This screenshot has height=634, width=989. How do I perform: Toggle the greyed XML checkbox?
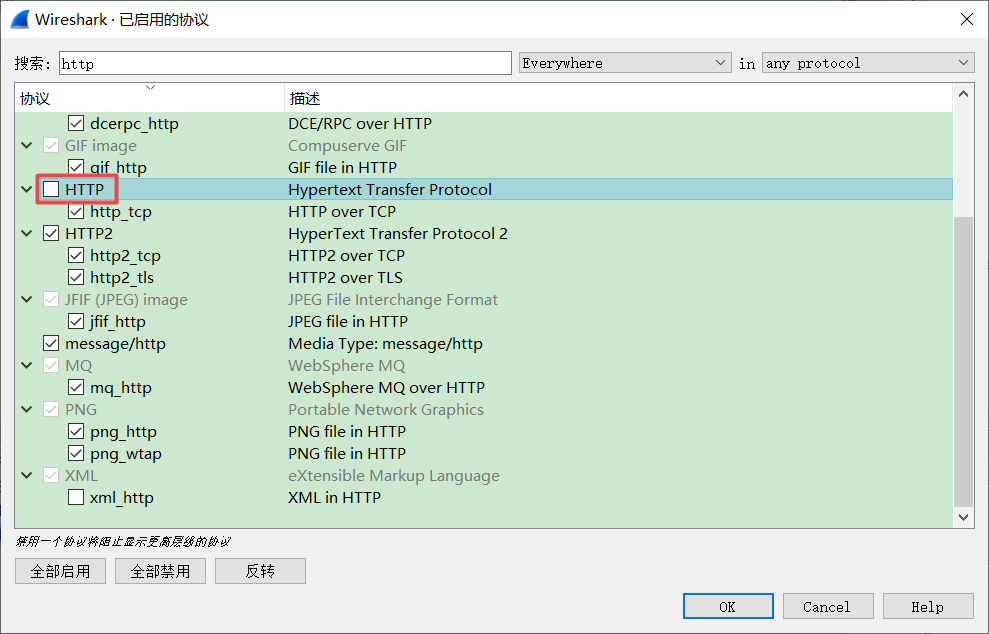point(51,476)
